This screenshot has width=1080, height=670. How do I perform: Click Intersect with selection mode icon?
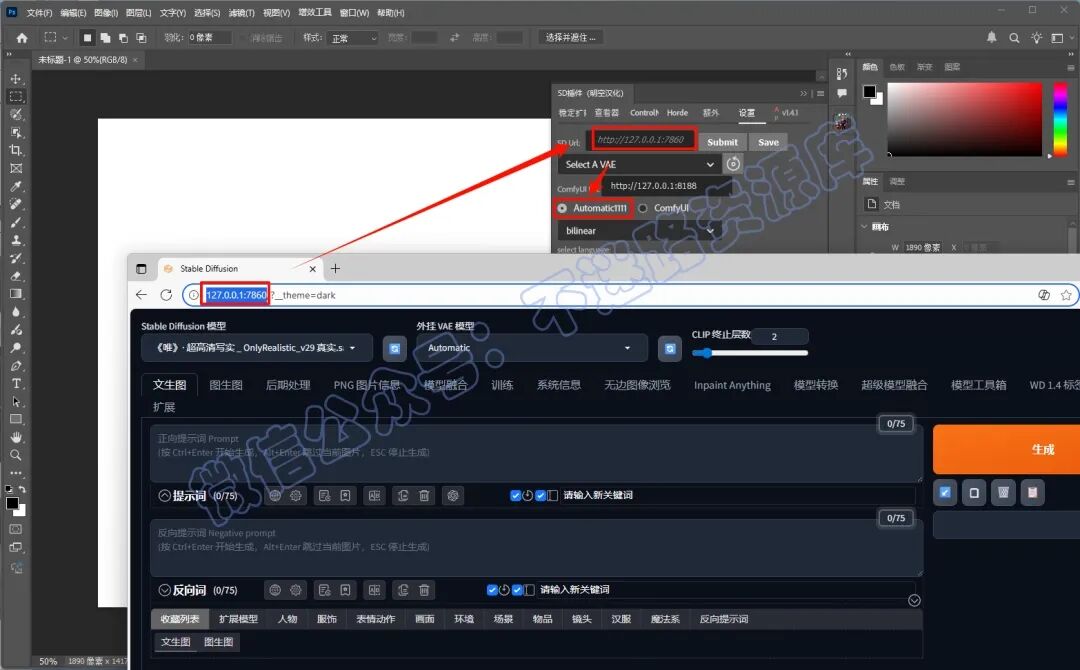pyautogui.click(x=141, y=38)
